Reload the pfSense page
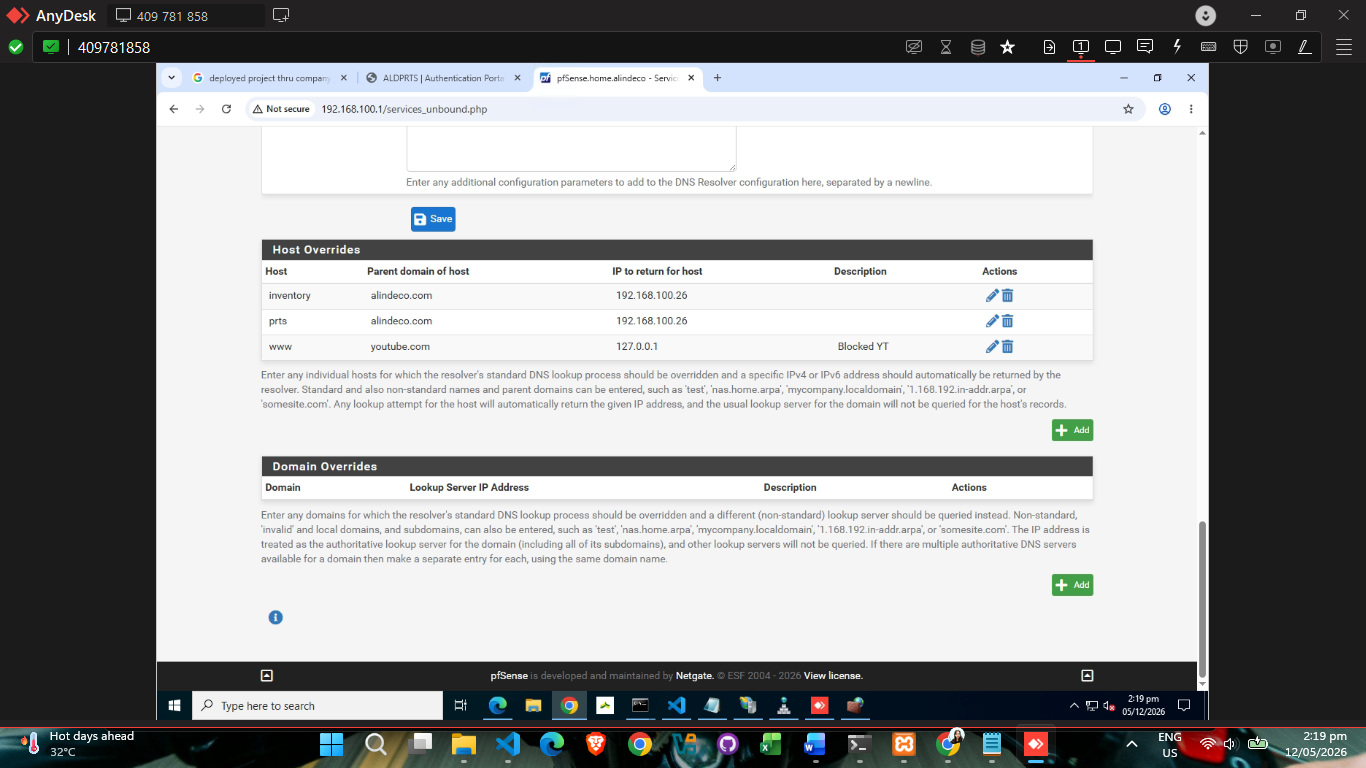Image resolution: width=1366 pixels, height=768 pixels. tap(227, 109)
